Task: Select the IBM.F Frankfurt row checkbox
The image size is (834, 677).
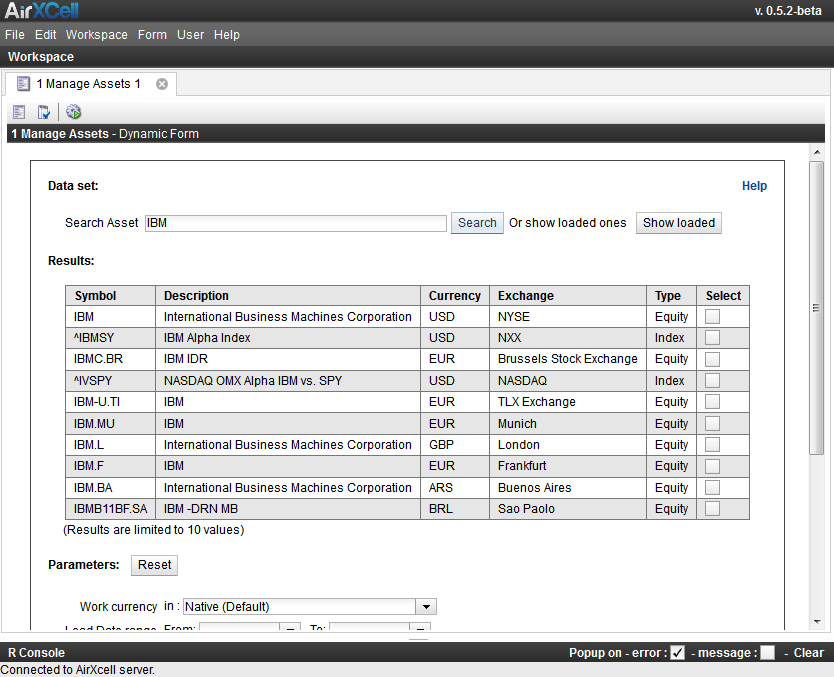Action: pos(712,466)
